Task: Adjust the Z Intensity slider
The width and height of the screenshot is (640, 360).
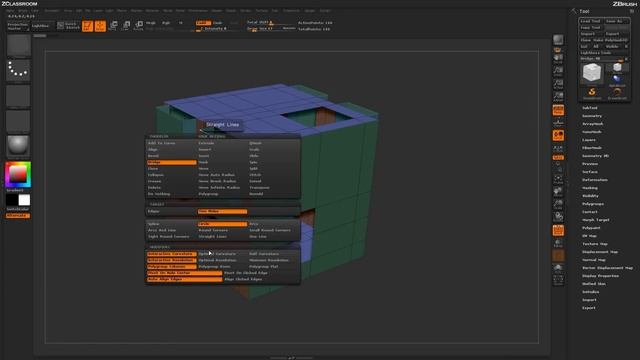Action: pos(213,29)
